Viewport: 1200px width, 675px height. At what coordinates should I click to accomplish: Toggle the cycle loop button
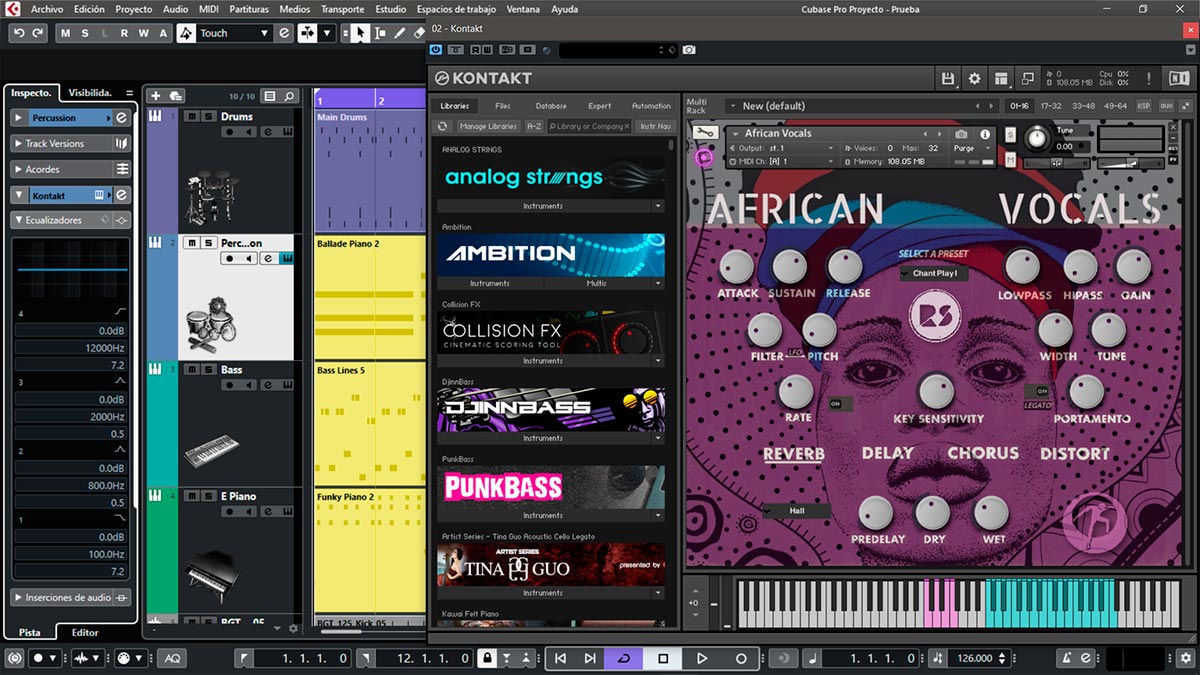click(624, 658)
